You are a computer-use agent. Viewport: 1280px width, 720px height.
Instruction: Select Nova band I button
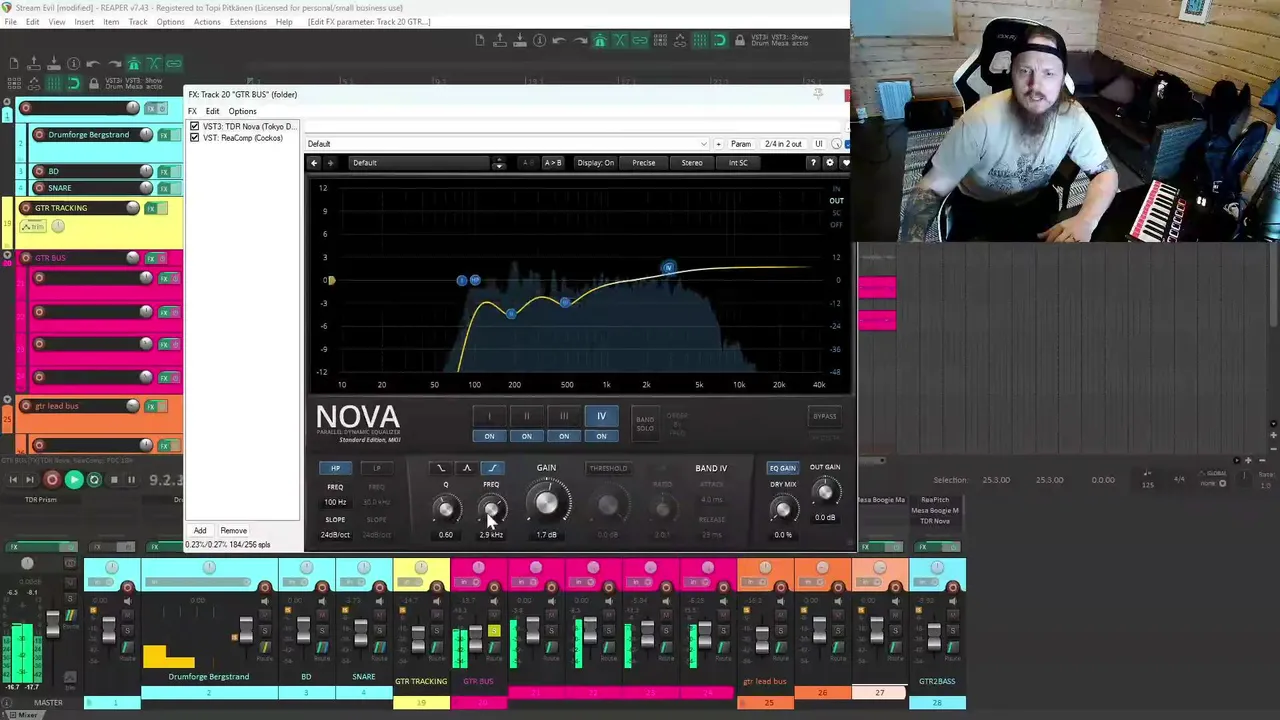tap(489, 416)
